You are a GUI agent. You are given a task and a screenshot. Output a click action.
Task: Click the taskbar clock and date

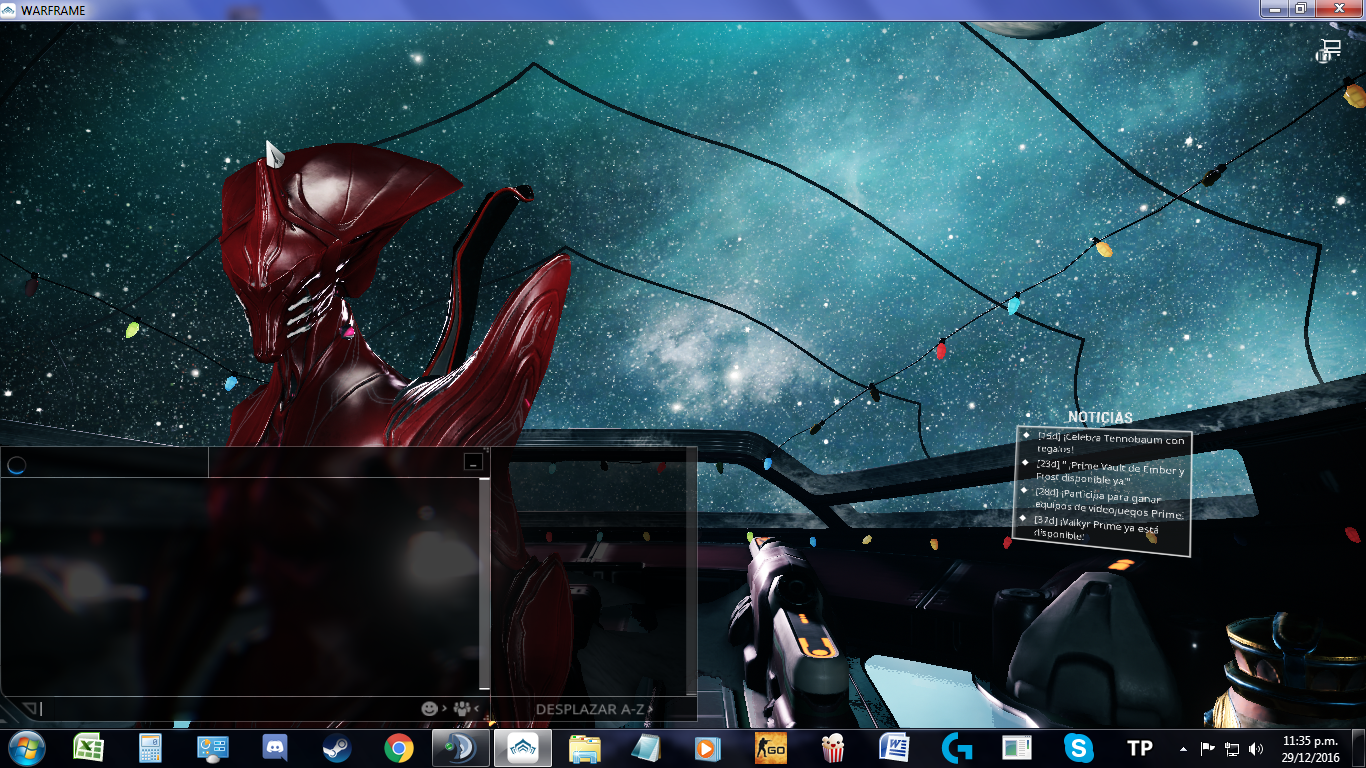coord(1311,748)
